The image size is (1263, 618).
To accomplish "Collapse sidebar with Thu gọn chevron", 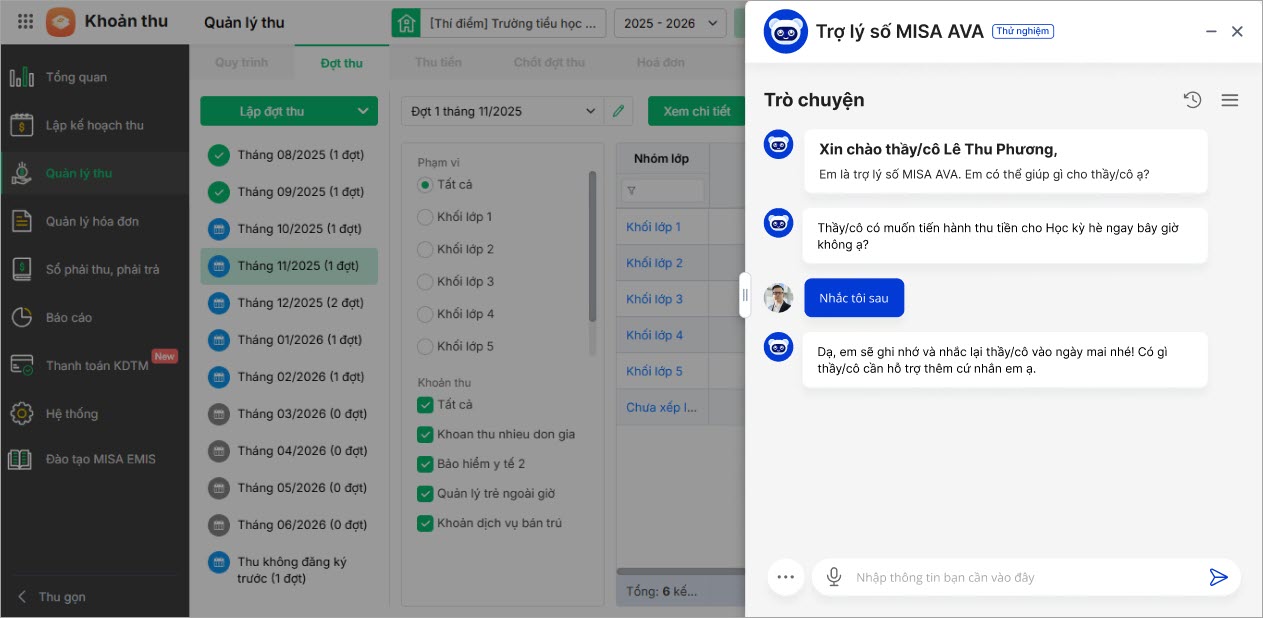I will 23,597.
